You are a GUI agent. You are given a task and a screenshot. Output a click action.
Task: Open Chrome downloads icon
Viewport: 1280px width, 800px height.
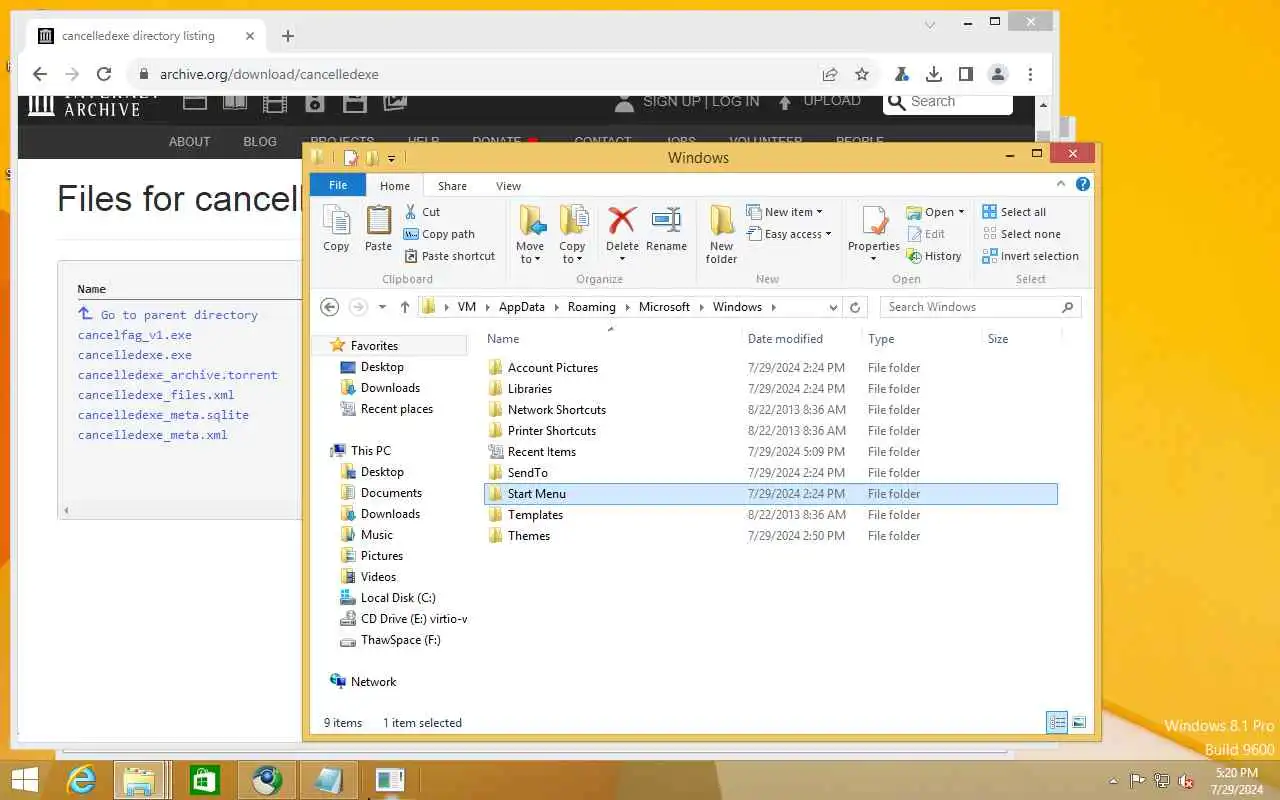click(933, 74)
